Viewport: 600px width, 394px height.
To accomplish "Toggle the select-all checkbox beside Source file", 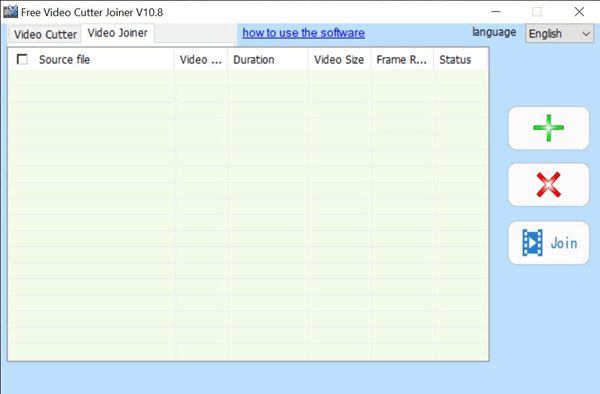I will click(22, 59).
